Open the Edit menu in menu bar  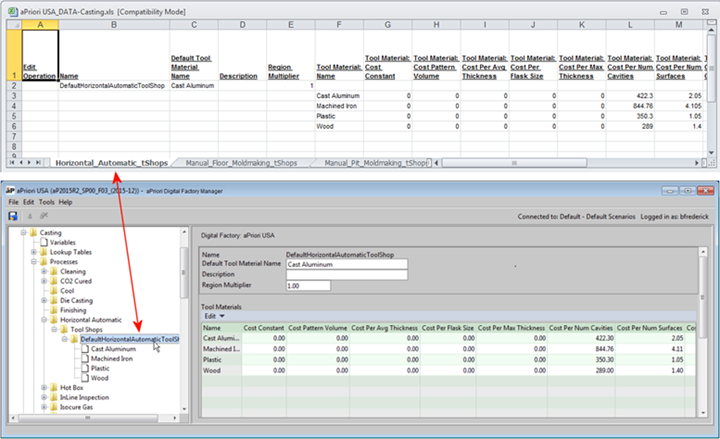coord(28,202)
